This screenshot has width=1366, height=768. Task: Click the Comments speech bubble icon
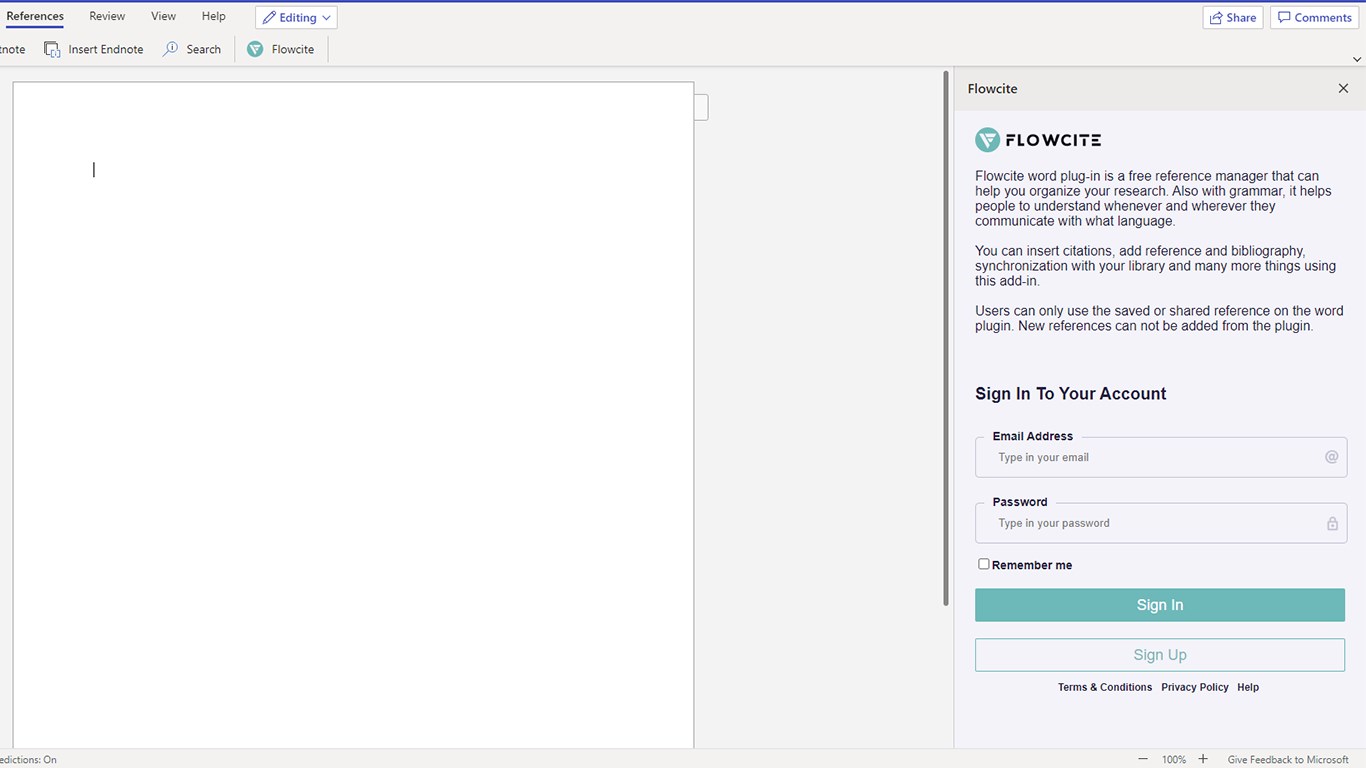pyautogui.click(x=1284, y=17)
